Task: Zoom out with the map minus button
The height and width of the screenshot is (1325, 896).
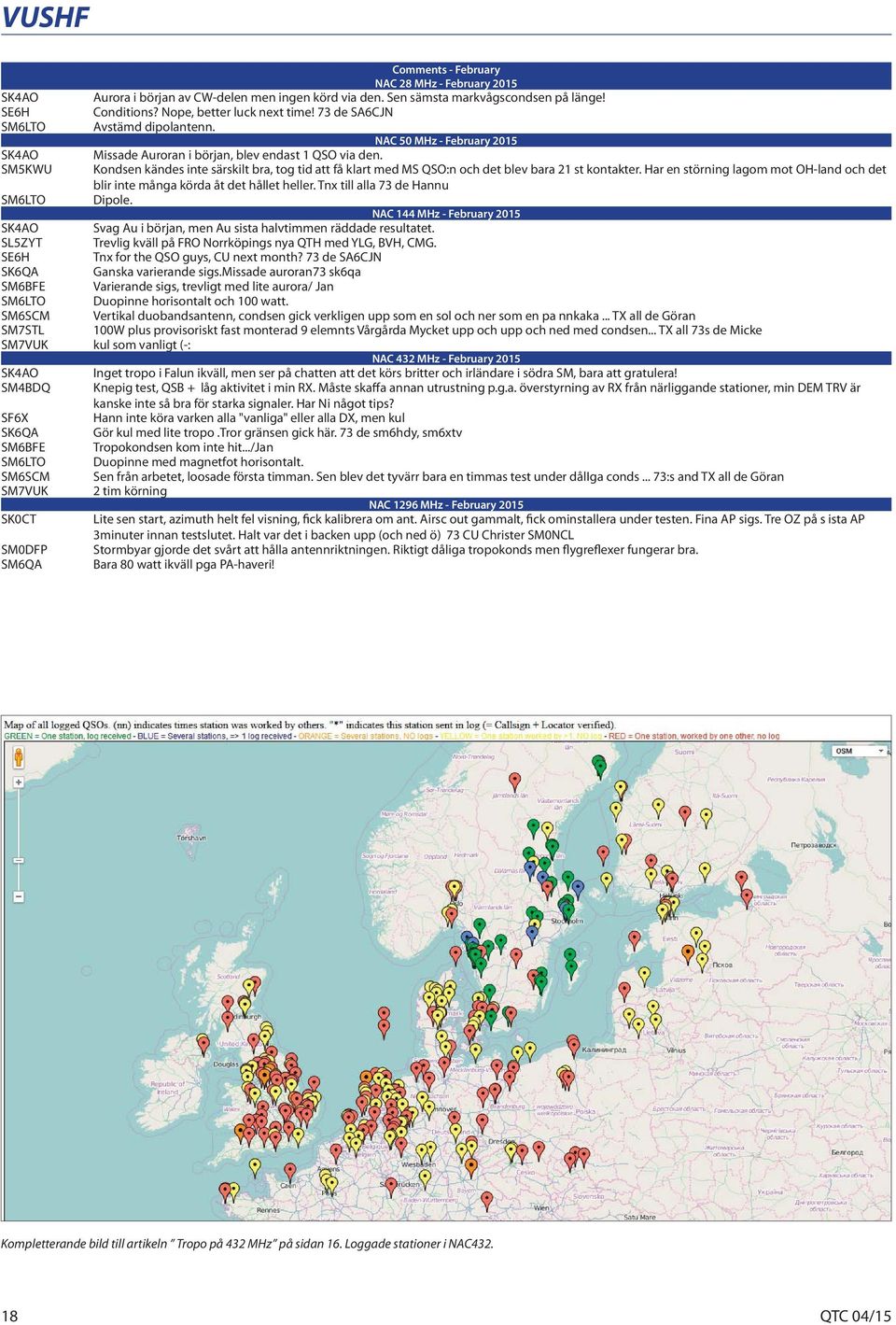Action: [x=18, y=896]
